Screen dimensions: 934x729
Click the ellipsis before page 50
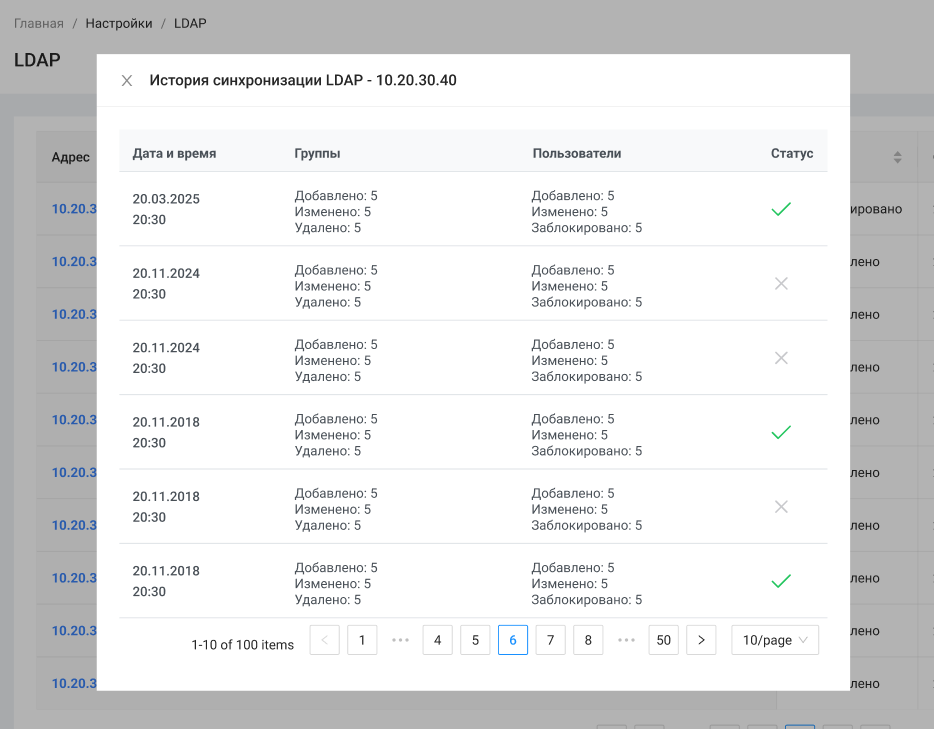click(626, 640)
